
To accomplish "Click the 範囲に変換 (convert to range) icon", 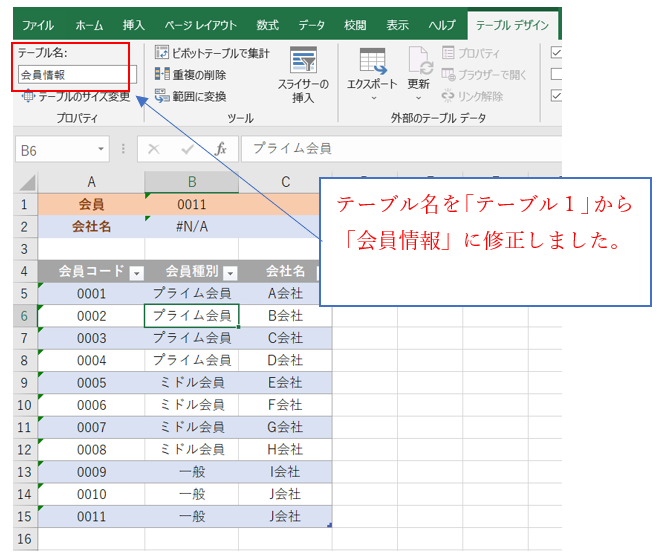I will (x=162, y=96).
